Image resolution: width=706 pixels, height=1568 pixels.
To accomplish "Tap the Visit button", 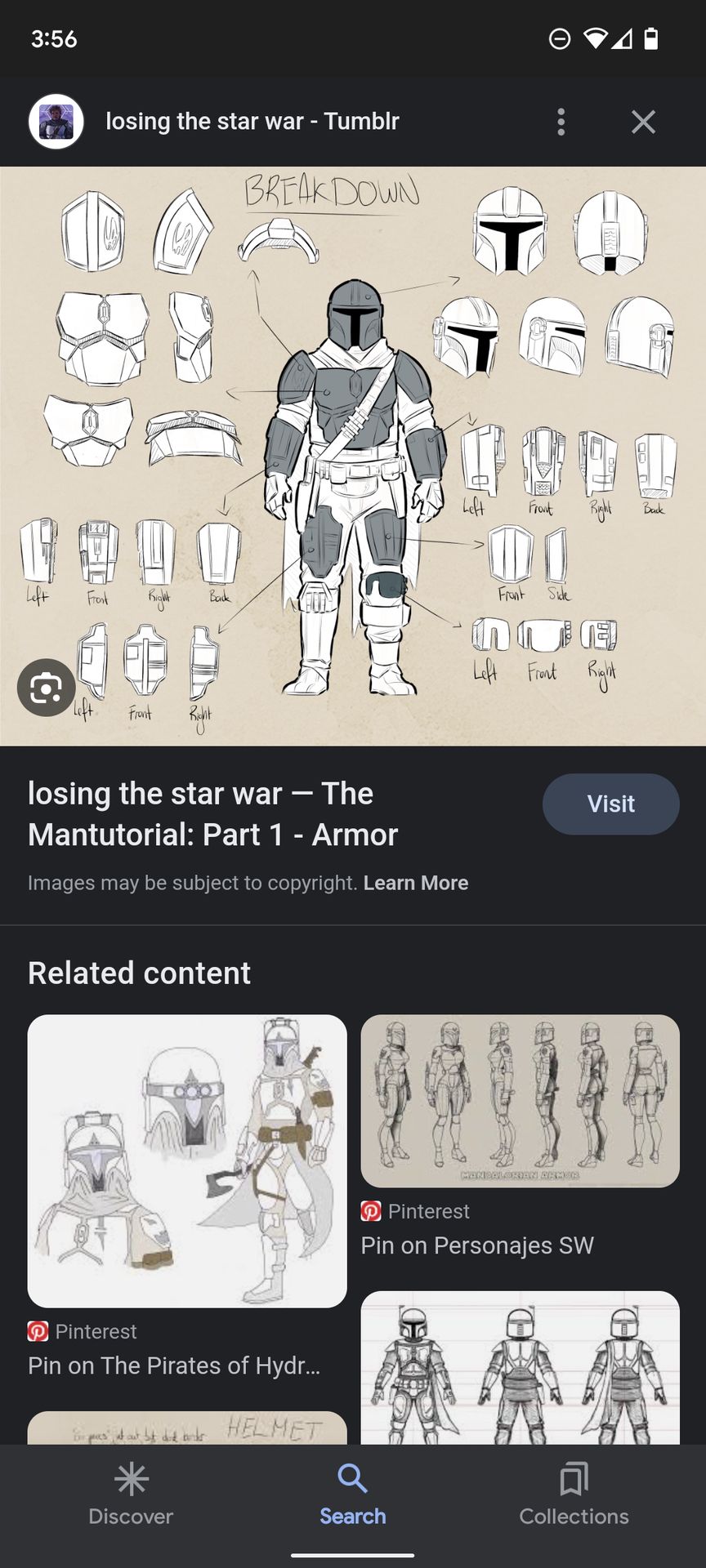I will [x=610, y=804].
